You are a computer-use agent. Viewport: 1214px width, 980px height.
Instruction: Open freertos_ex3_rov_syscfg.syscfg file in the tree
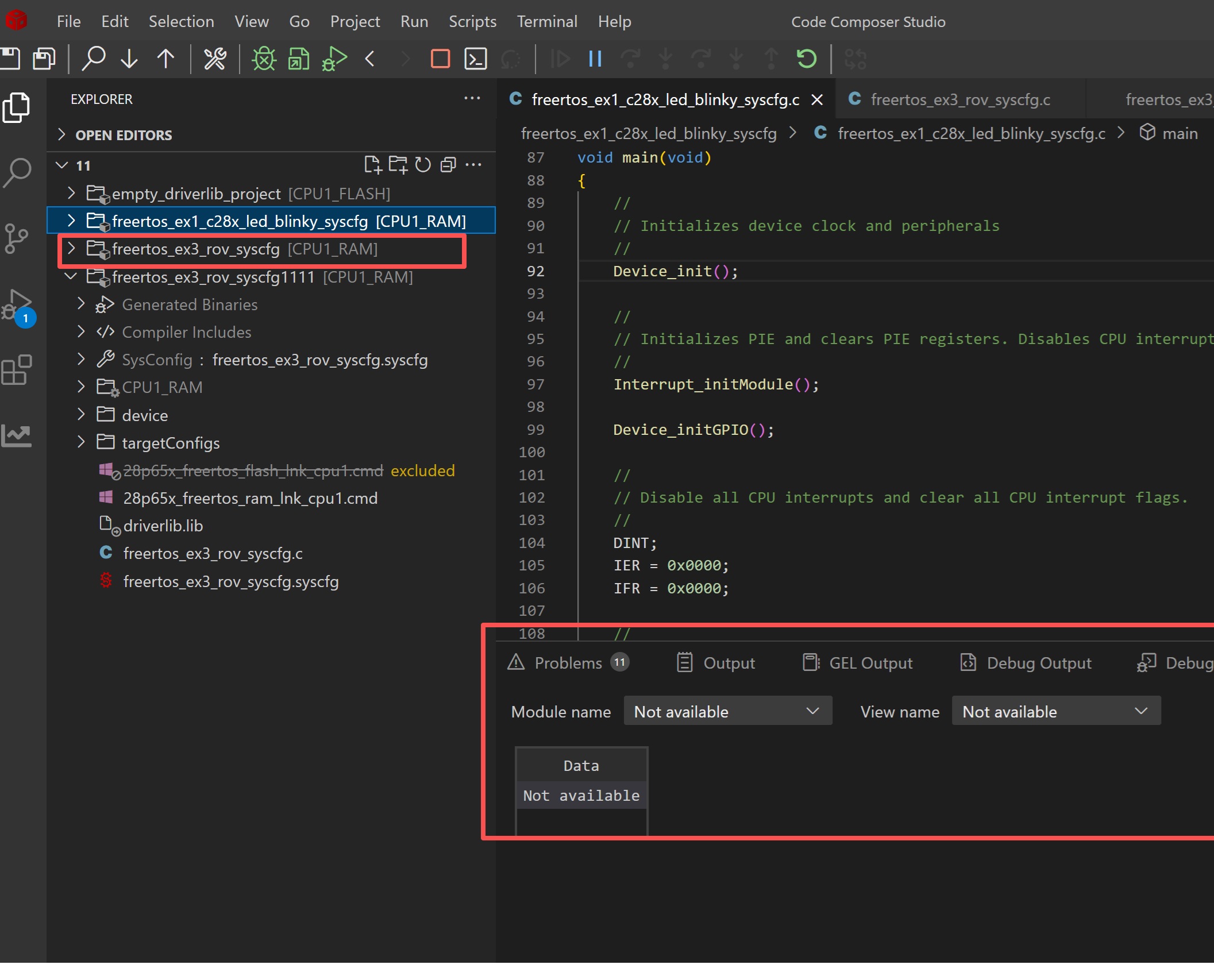[231, 581]
